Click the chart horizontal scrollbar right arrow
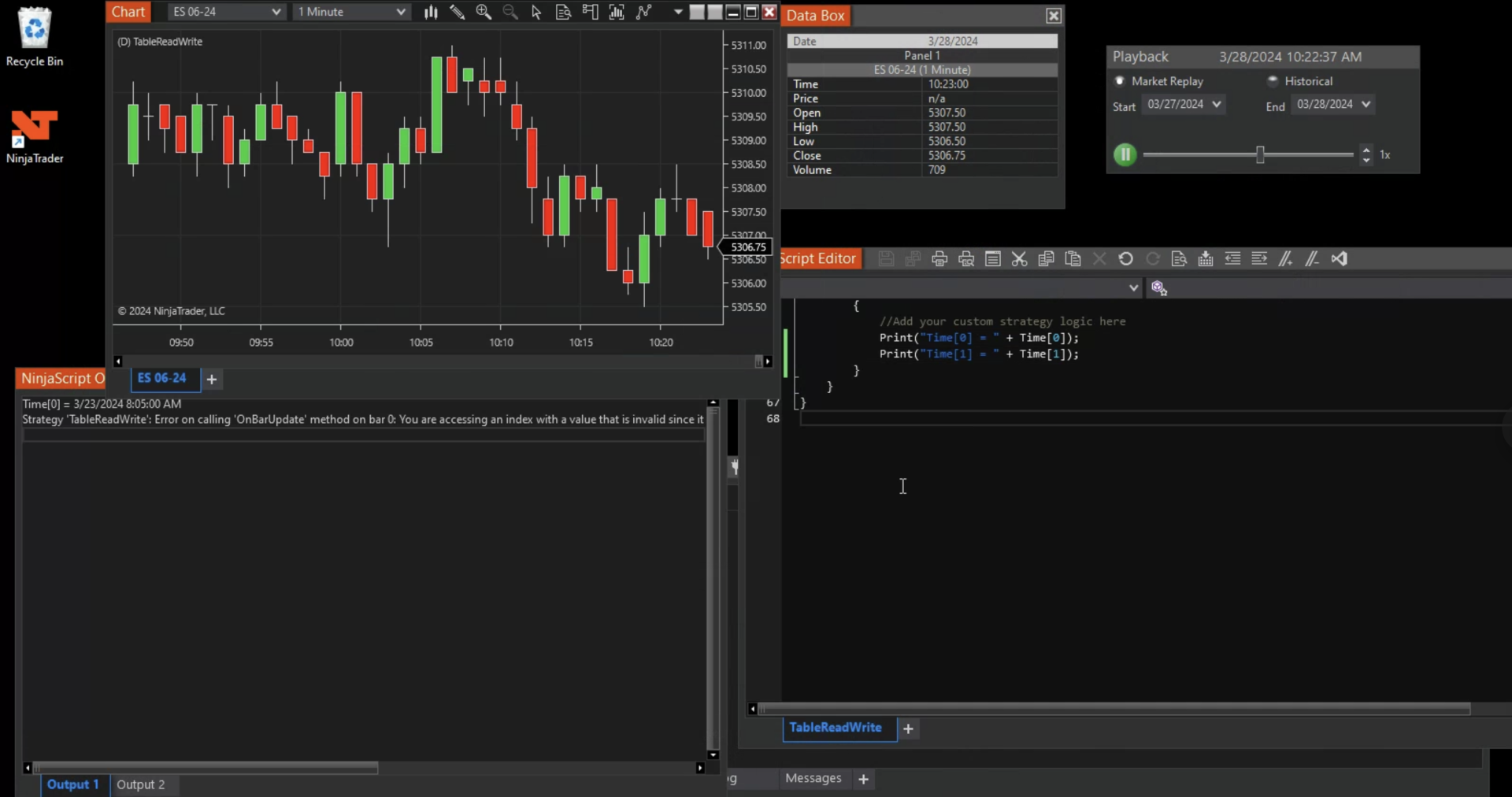The height and width of the screenshot is (797, 1512). (768, 361)
